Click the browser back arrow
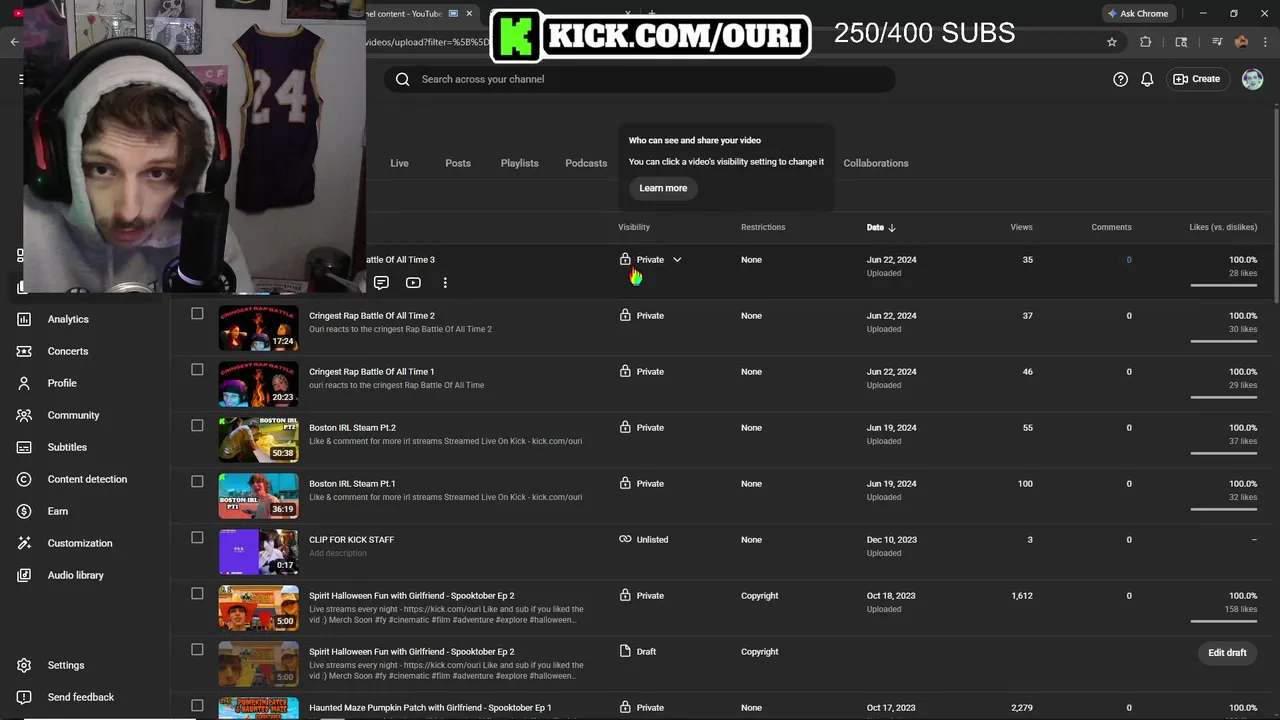The image size is (1280, 720). point(14,42)
